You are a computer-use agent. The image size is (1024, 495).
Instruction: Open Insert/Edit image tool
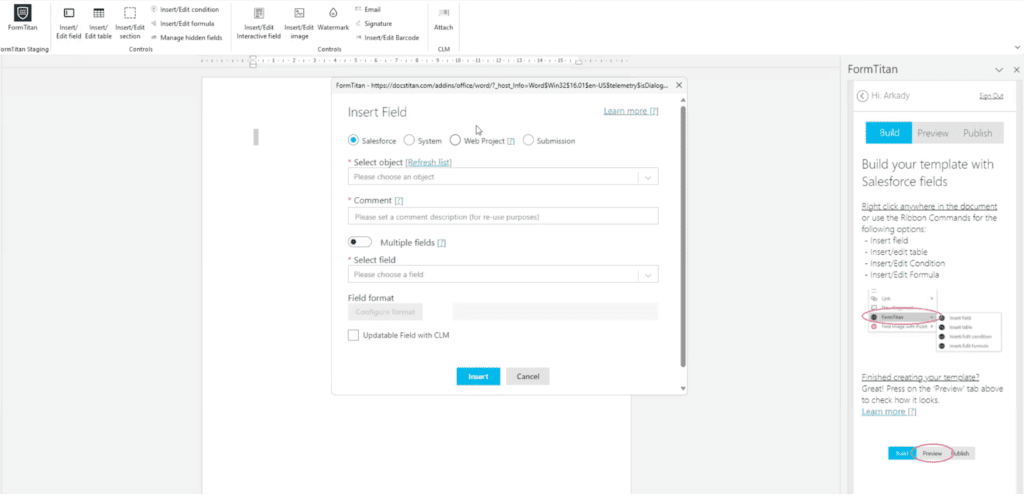point(299,22)
